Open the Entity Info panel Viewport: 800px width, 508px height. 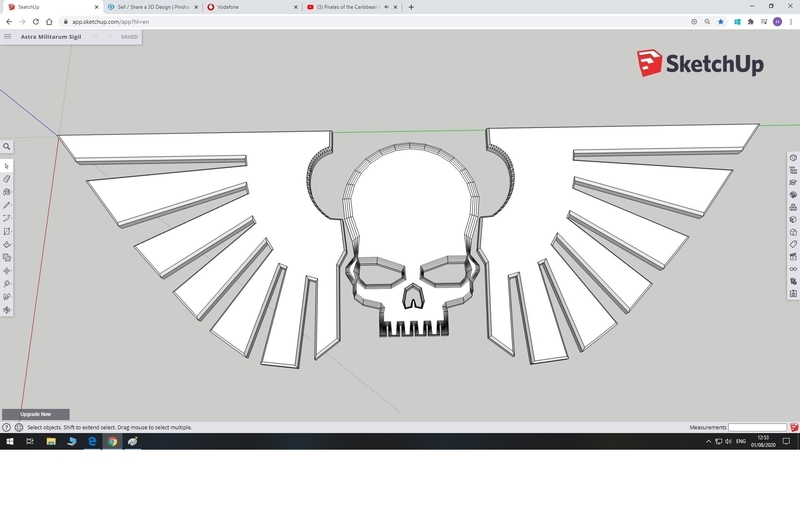tap(793, 158)
